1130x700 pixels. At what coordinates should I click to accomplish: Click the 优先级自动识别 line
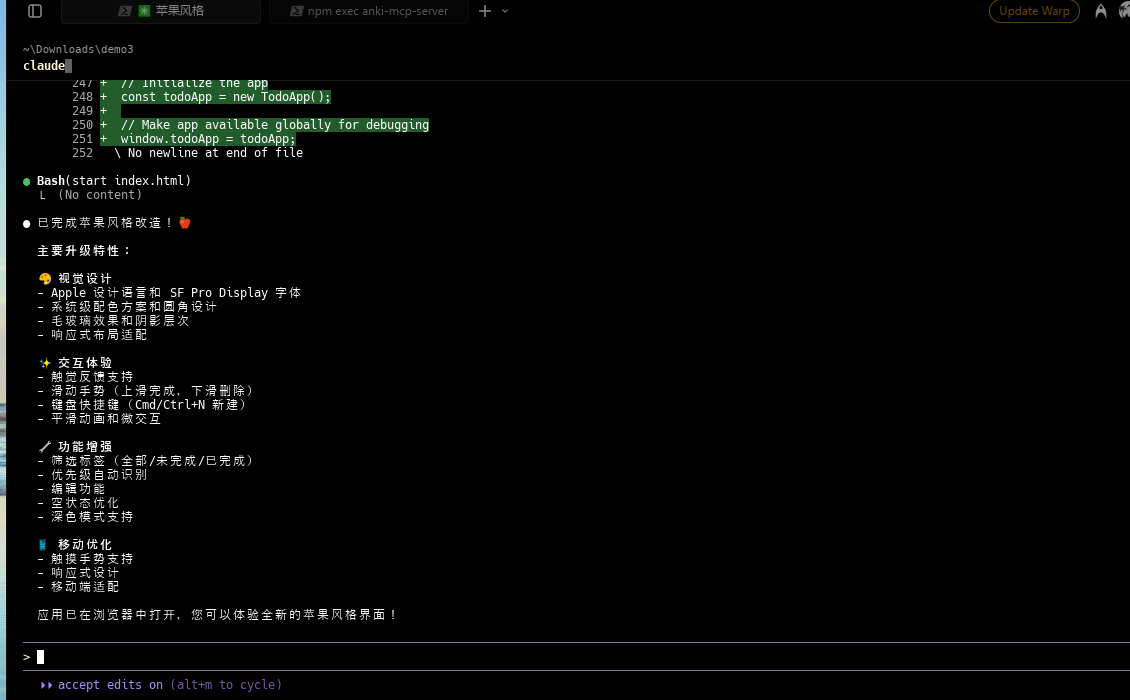(x=92, y=475)
